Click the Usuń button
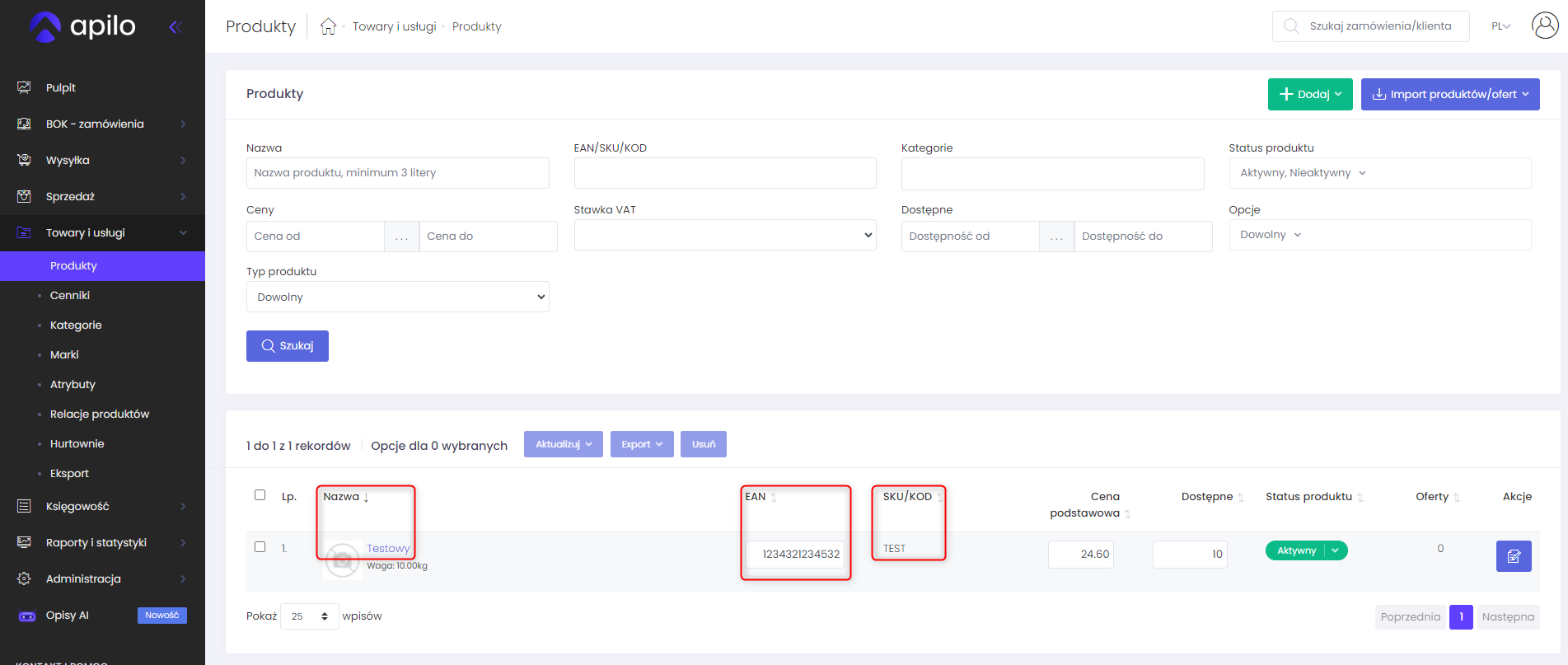Image resolution: width=1568 pixels, height=665 pixels. pos(704,444)
